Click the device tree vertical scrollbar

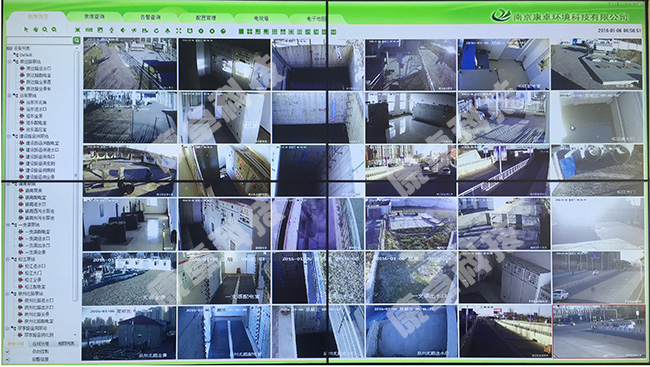point(76,174)
